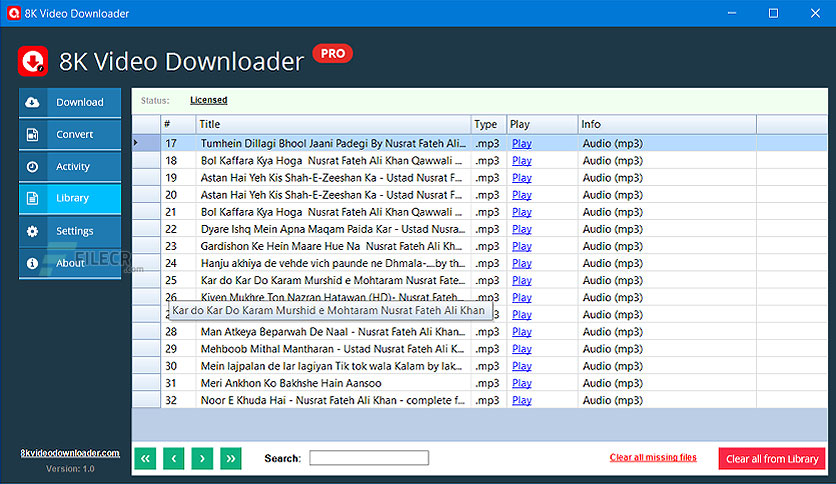Select title 'Noor E Khuda Hai'

(333, 400)
